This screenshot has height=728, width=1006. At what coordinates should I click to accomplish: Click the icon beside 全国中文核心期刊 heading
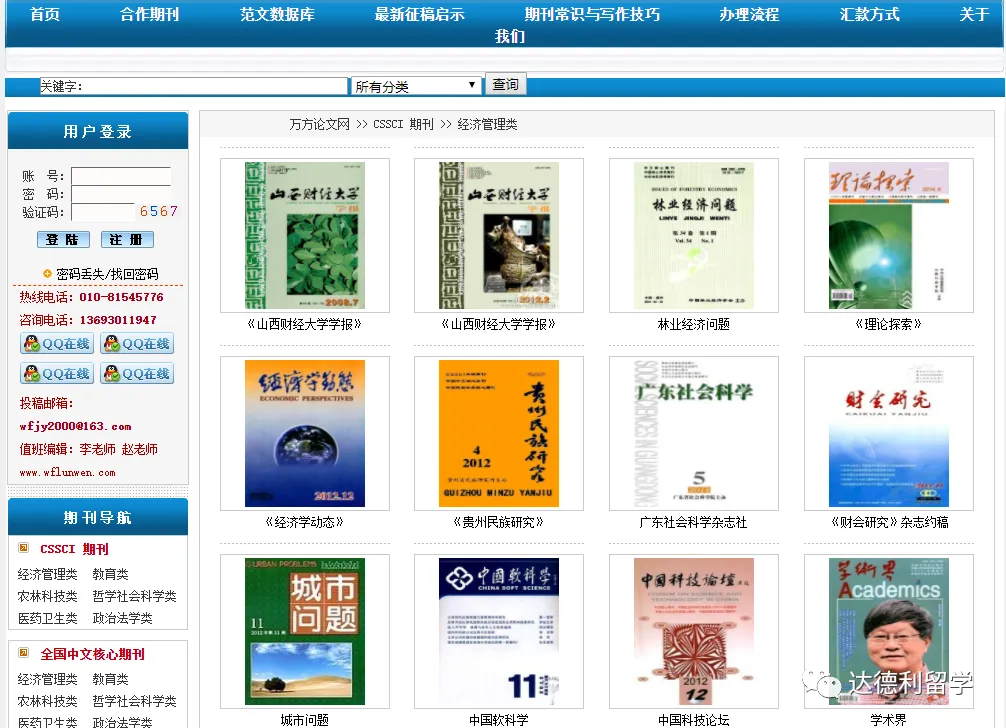[24, 653]
